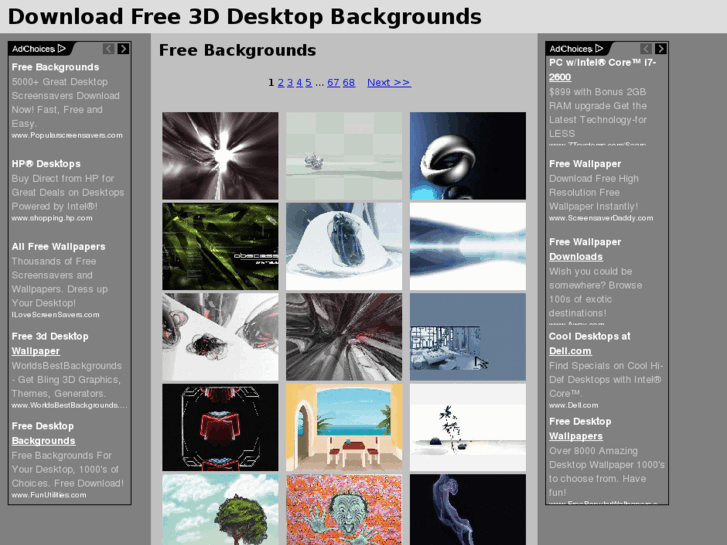
Task: Go to page 2 of backgrounds
Action: (281, 83)
